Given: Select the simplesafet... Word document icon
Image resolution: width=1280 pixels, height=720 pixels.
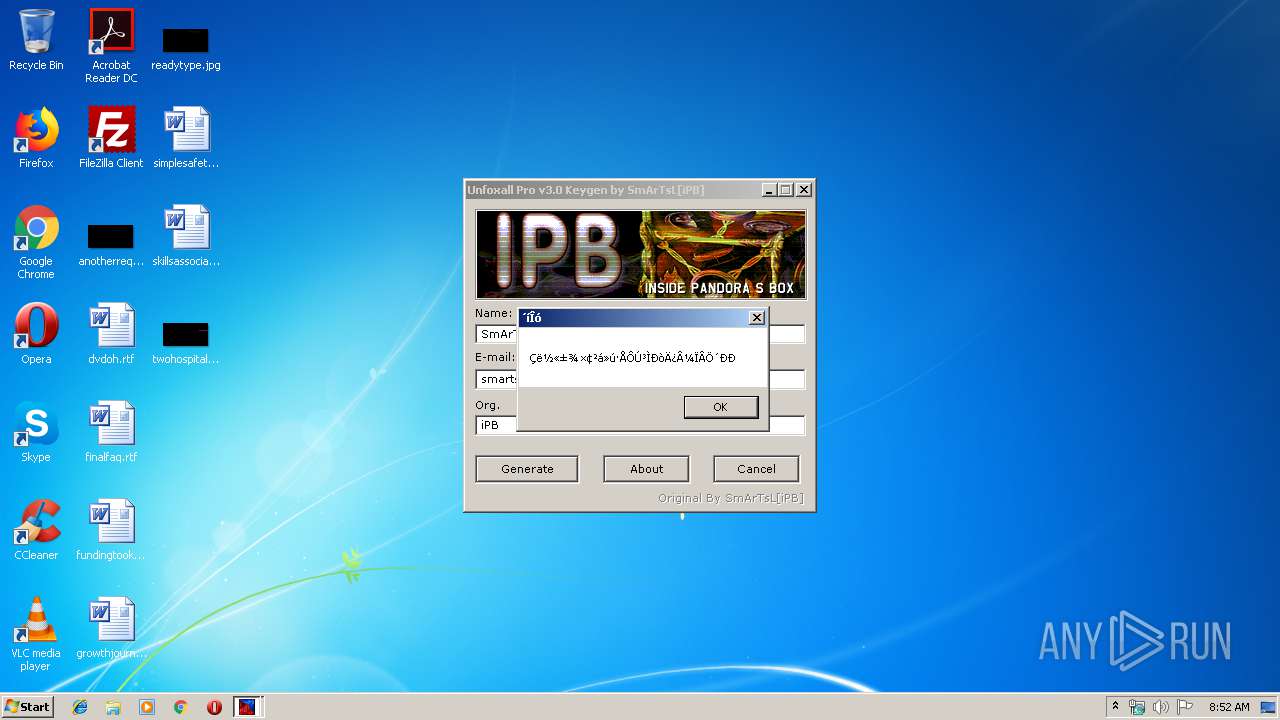Looking at the screenshot, I should [x=186, y=138].
